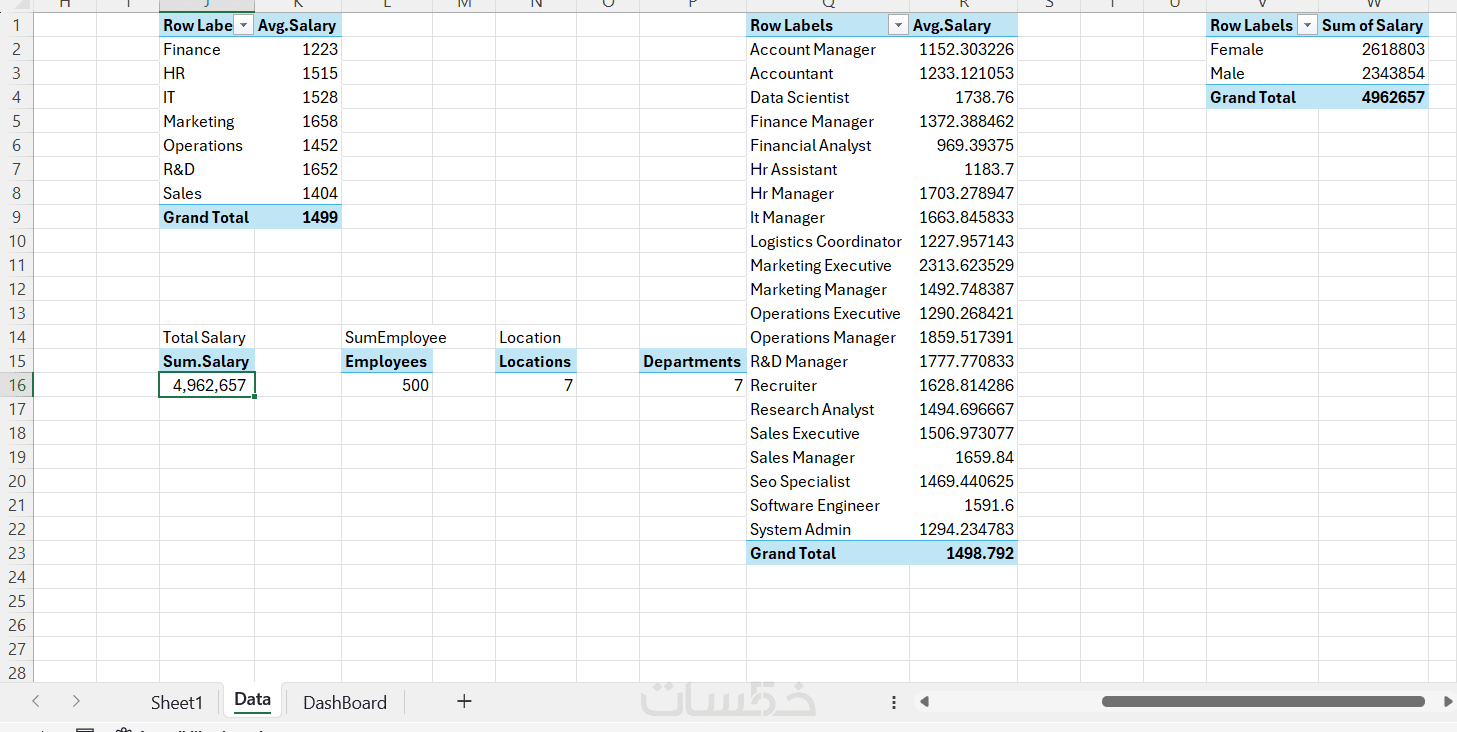Click the Sum.Salary header cell

(207, 361)
